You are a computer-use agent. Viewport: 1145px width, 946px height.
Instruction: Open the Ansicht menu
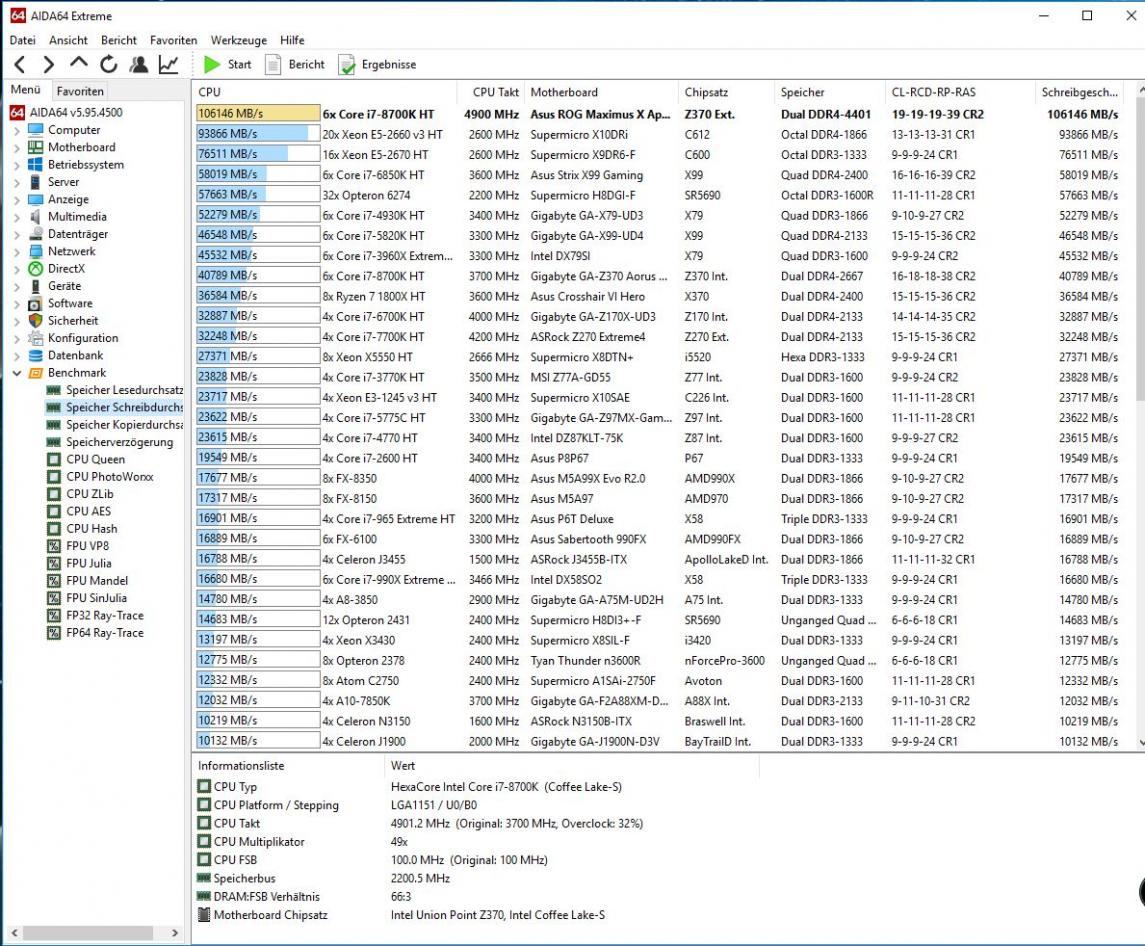[68, 40]
